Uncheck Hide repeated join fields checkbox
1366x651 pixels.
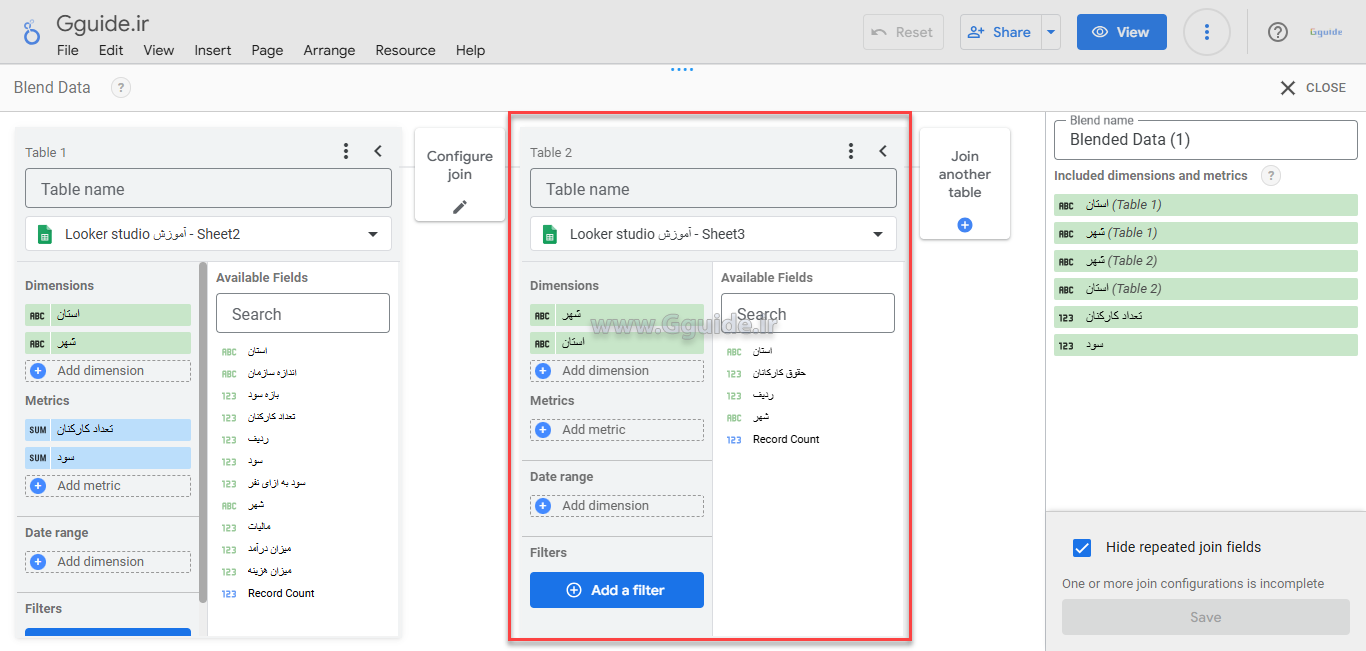1081,548
